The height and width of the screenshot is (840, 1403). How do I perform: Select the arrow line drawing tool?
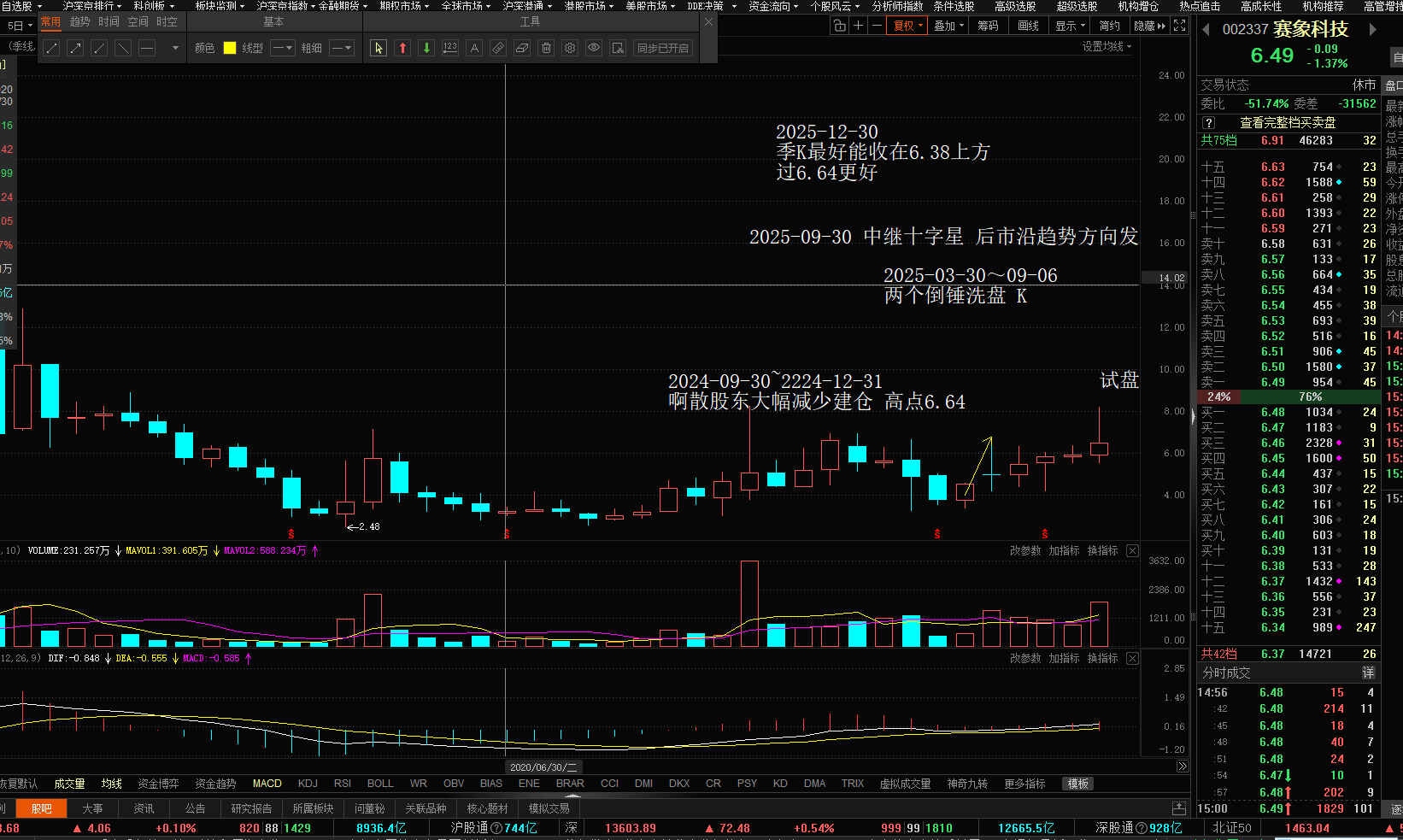click(x=75, y=48)
